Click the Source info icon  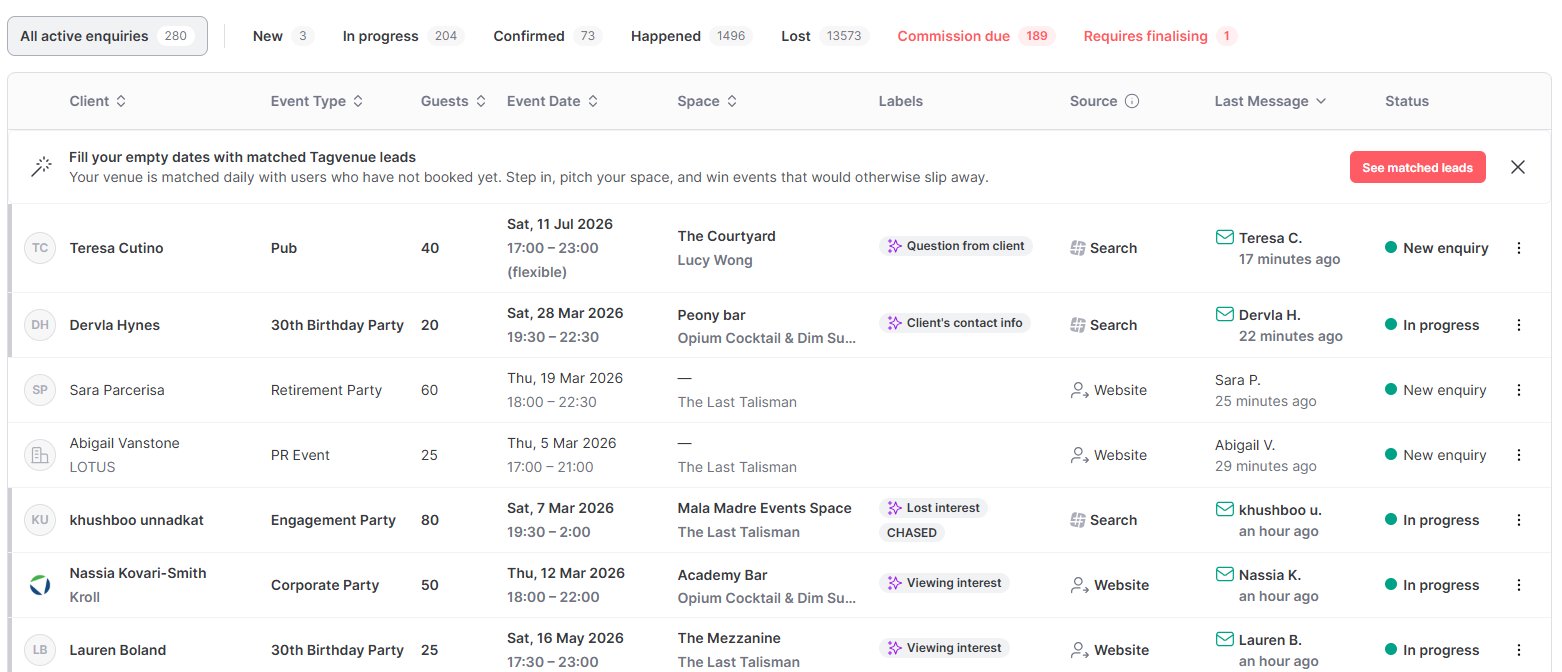[x=1132, y=101]
